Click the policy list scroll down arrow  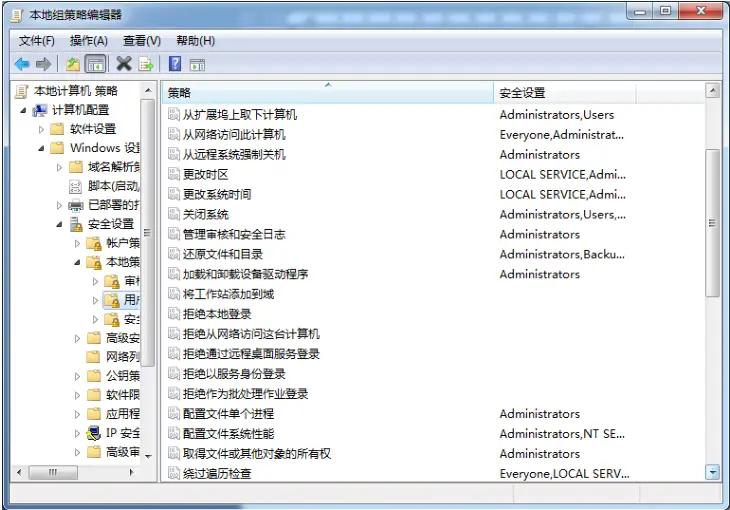click(712, 472)
